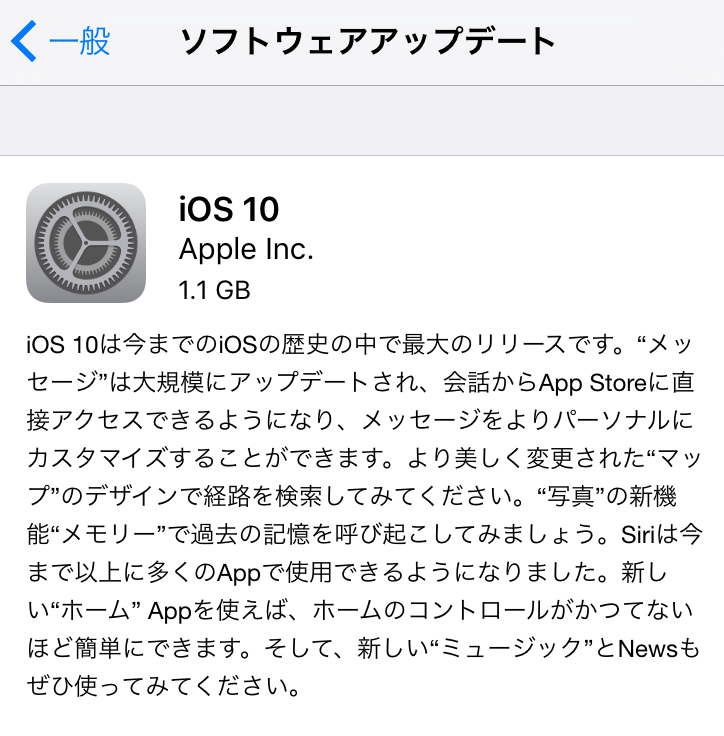The height and width of the screenshot is (736, 724).
Task: Tap the blue back chevron arrow
Action: [23, 41]
